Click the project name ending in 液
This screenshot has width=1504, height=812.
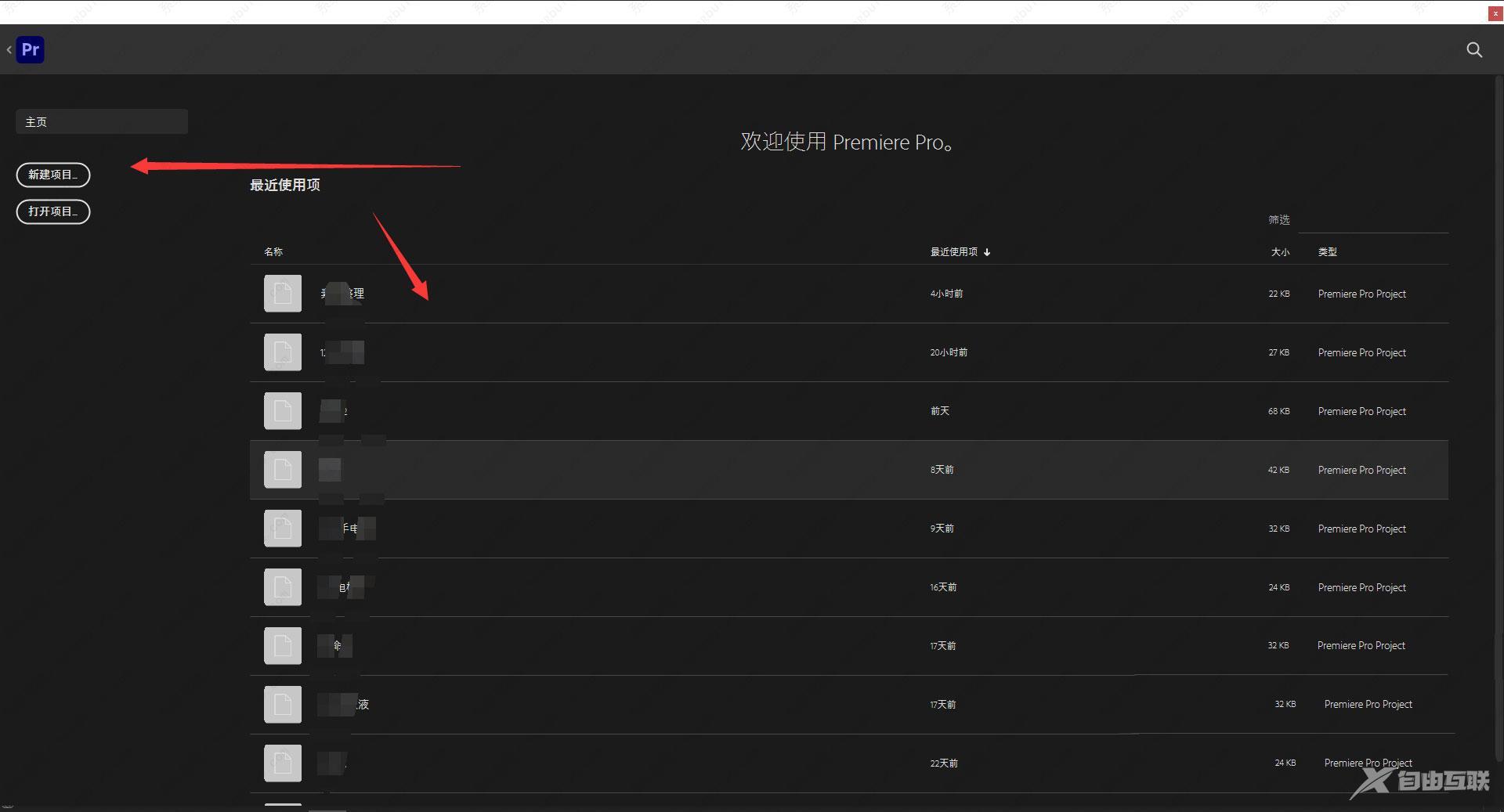(344, 705)
